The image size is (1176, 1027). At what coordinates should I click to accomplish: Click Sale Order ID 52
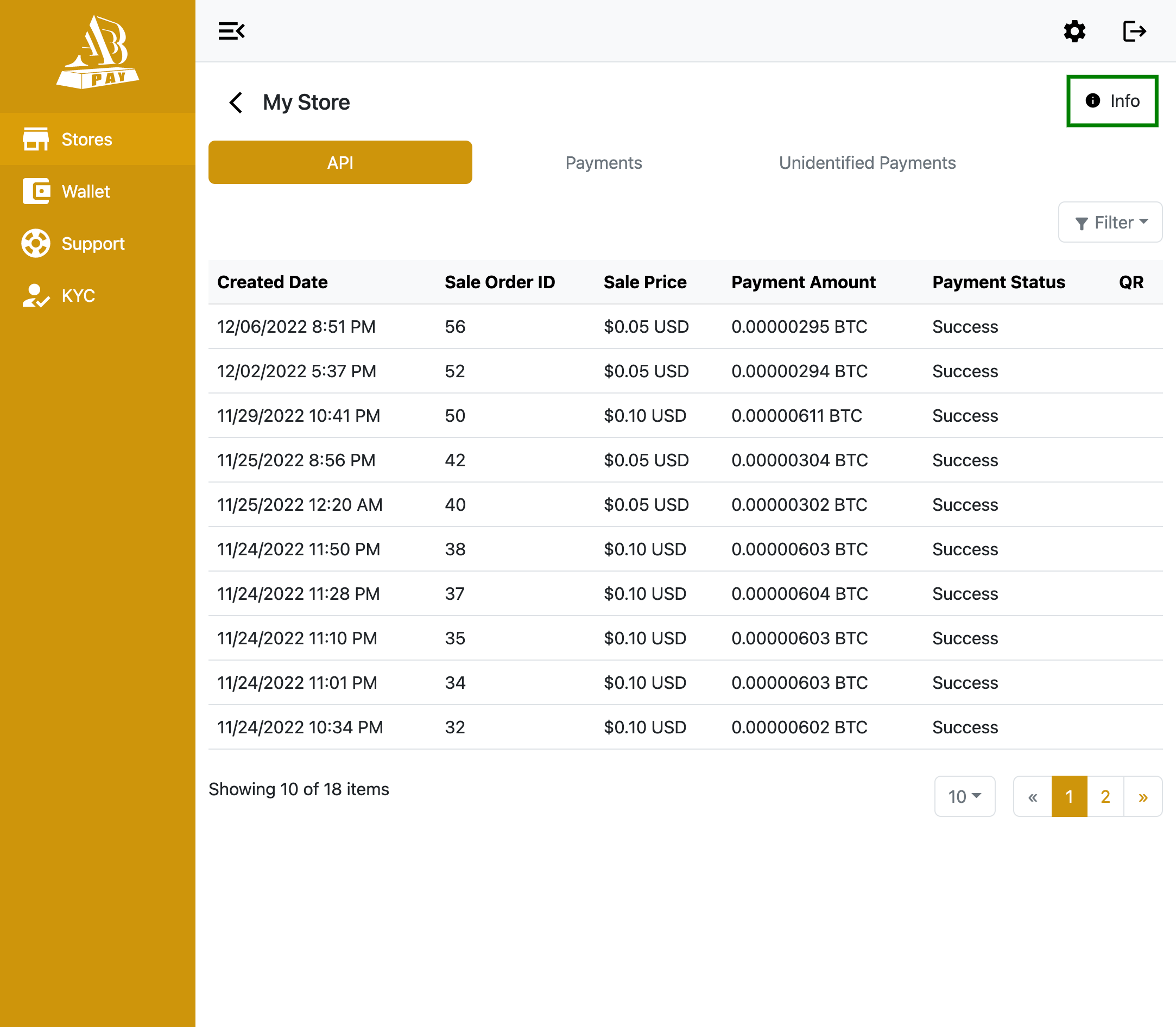tap(455, 371)
